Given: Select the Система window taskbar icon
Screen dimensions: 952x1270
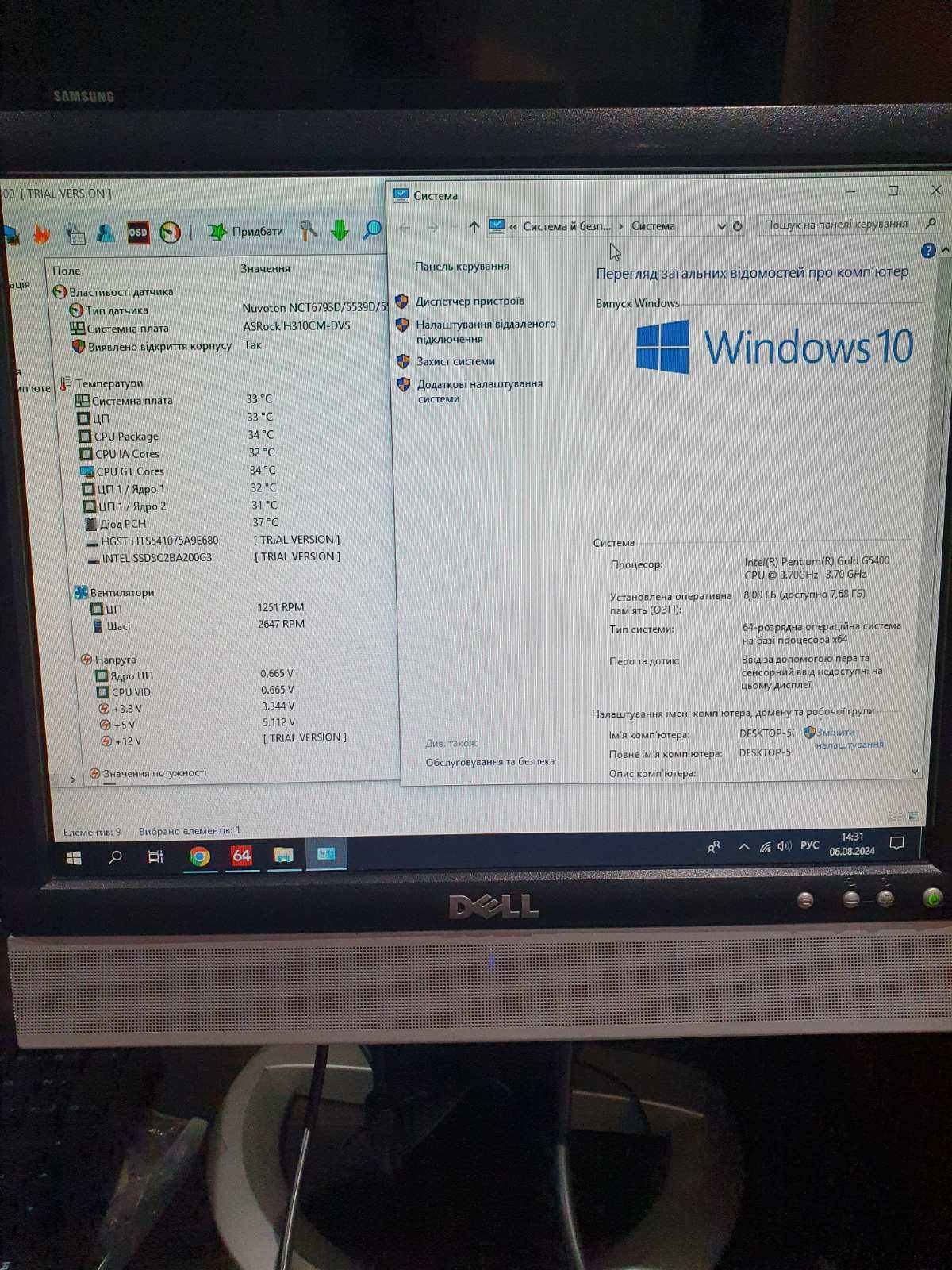Looking at the screenshot, I should click(x=326, y=854).
